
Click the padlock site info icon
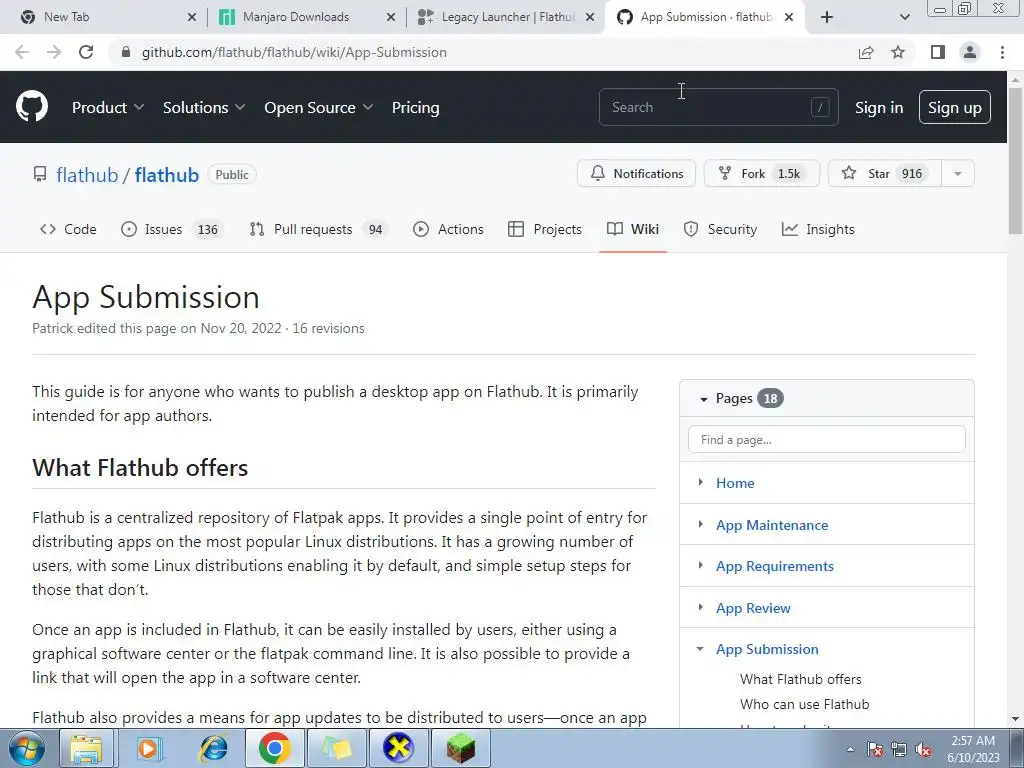coord(126,52)
